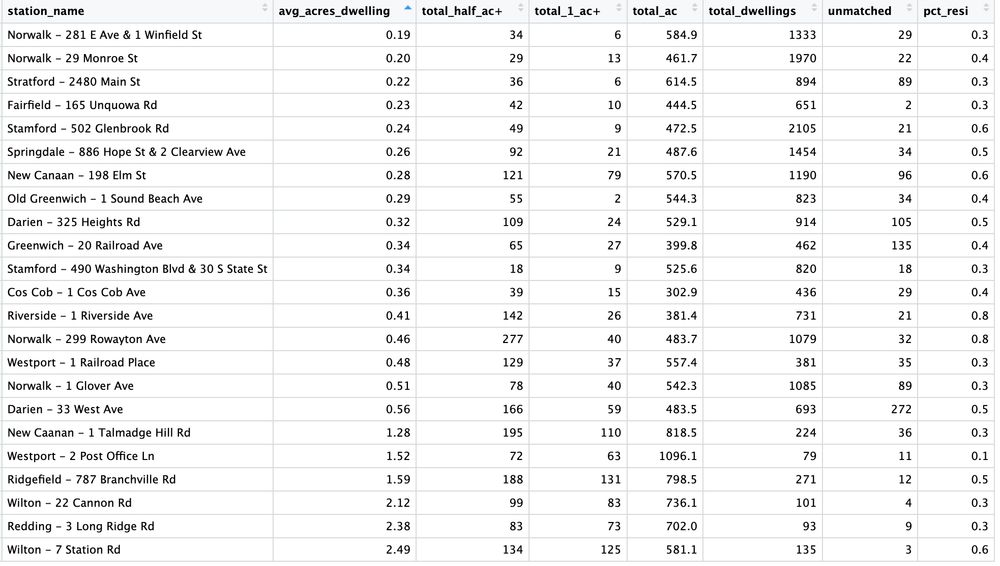Sort table by the total_1_ac+ column
This screenshot has height=566, width=1000.
578,11
